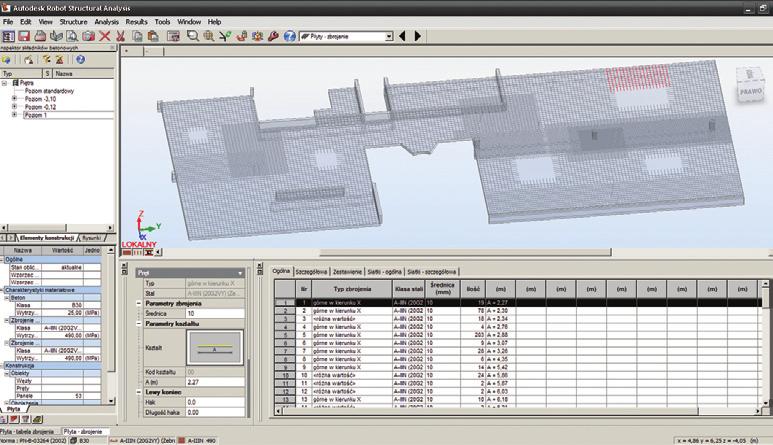
Task: Click the PRAWO view cube
Action: pyautogui.click(x=750, y=86)
